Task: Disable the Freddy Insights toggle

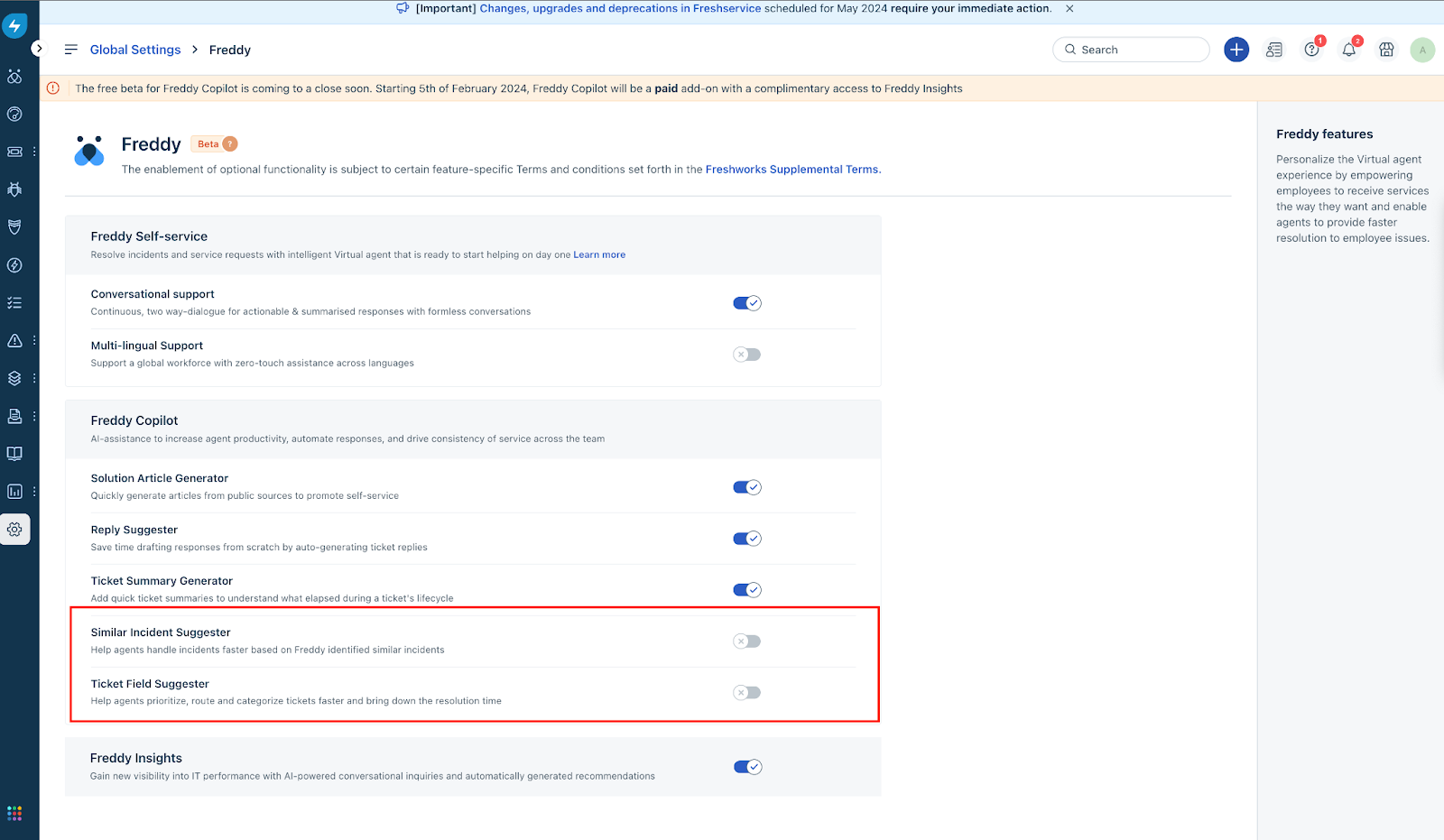Action: point(748,767)
